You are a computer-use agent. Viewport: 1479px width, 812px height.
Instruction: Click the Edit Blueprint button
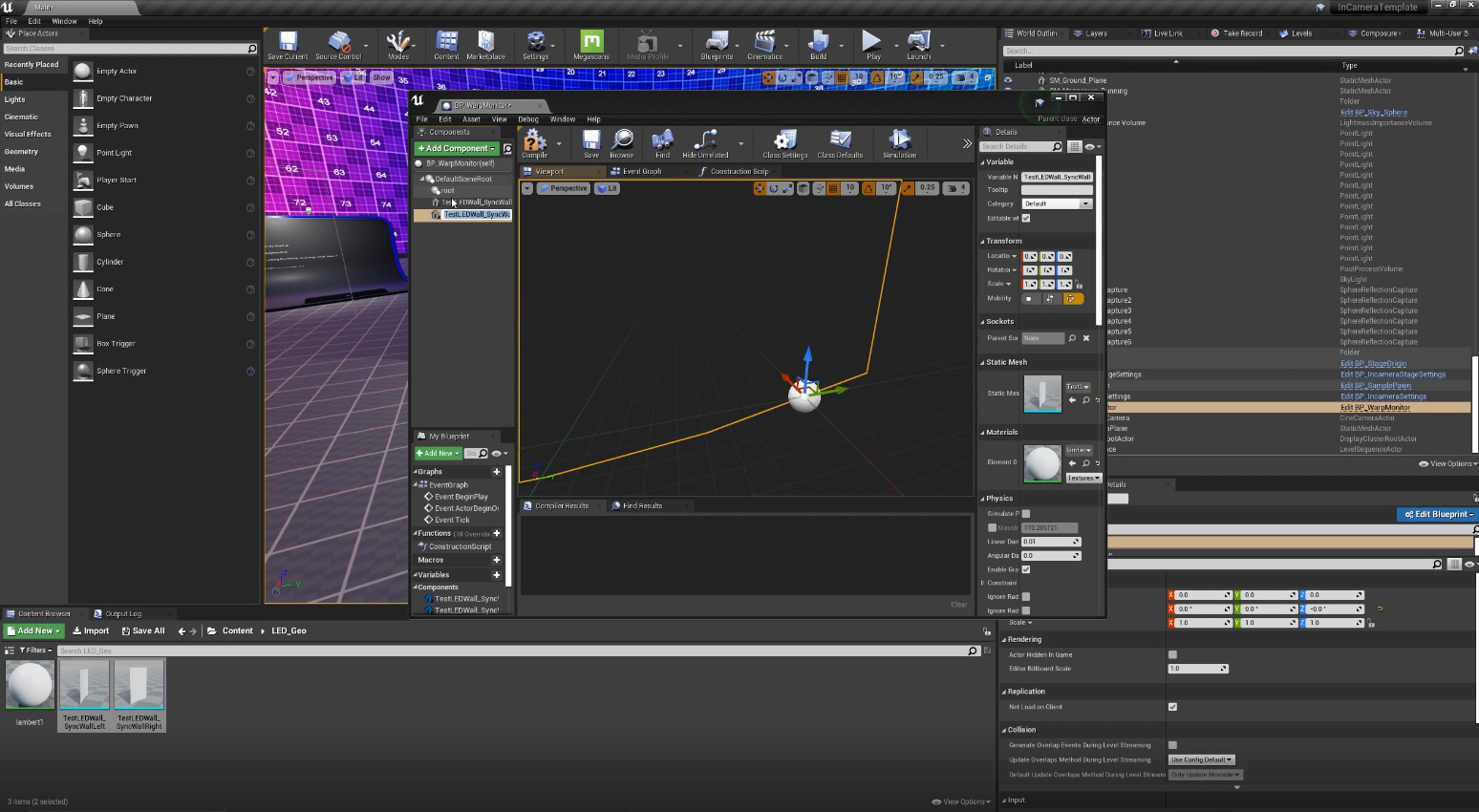pyautogui.click(x=1438, y=514)
